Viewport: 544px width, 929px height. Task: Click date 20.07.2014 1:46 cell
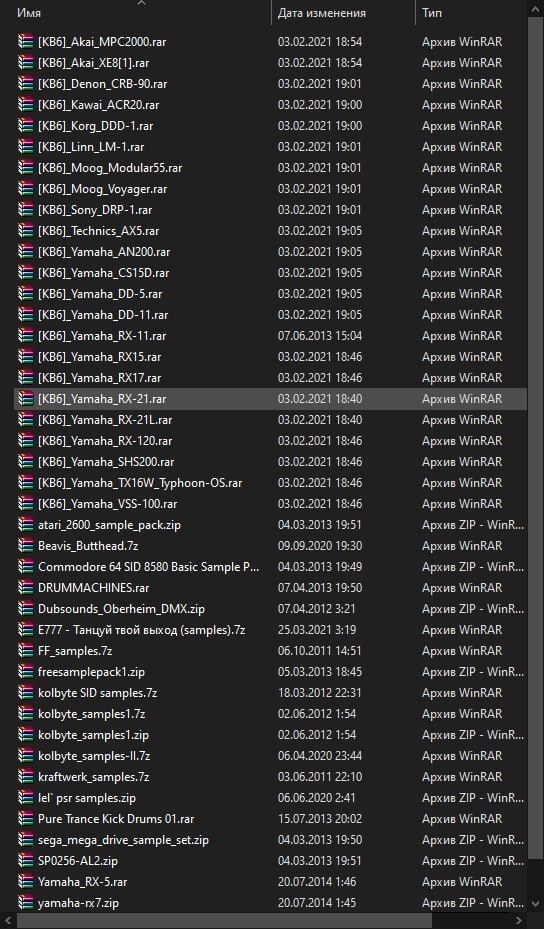click(x=317, y=882)
